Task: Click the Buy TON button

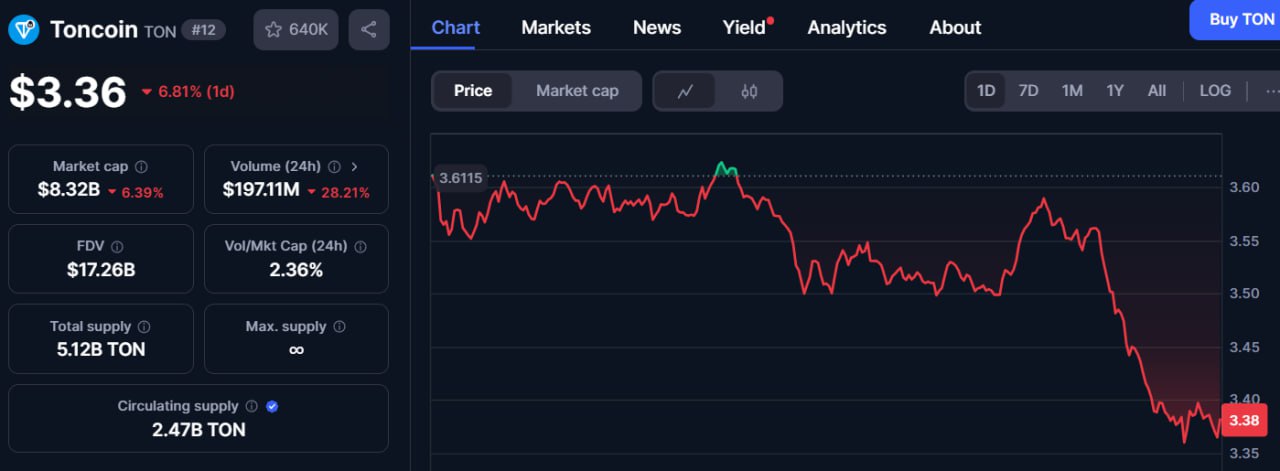Action: 1236,20
